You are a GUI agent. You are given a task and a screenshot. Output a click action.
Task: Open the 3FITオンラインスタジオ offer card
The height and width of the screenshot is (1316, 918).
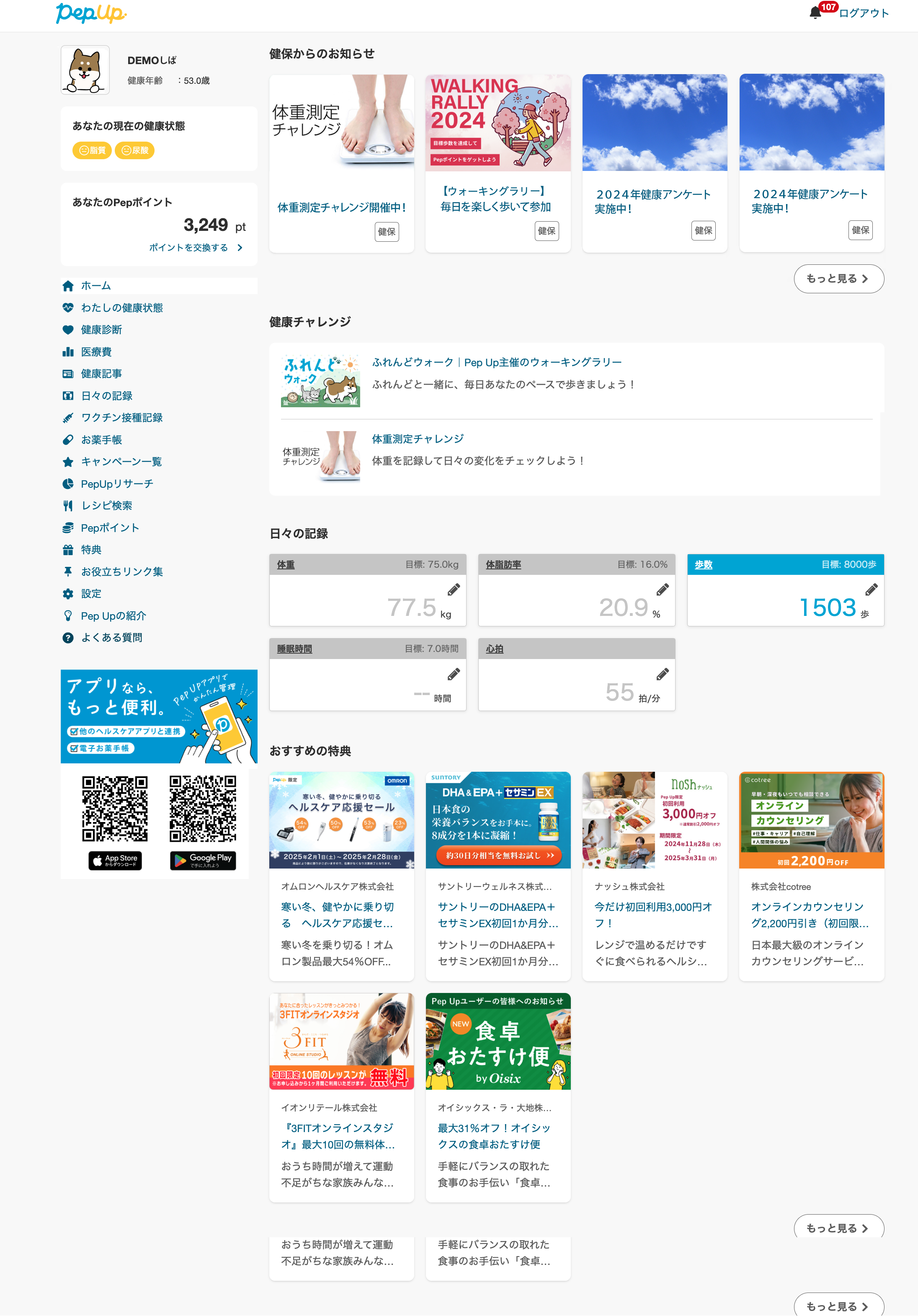coord(342,1097)
